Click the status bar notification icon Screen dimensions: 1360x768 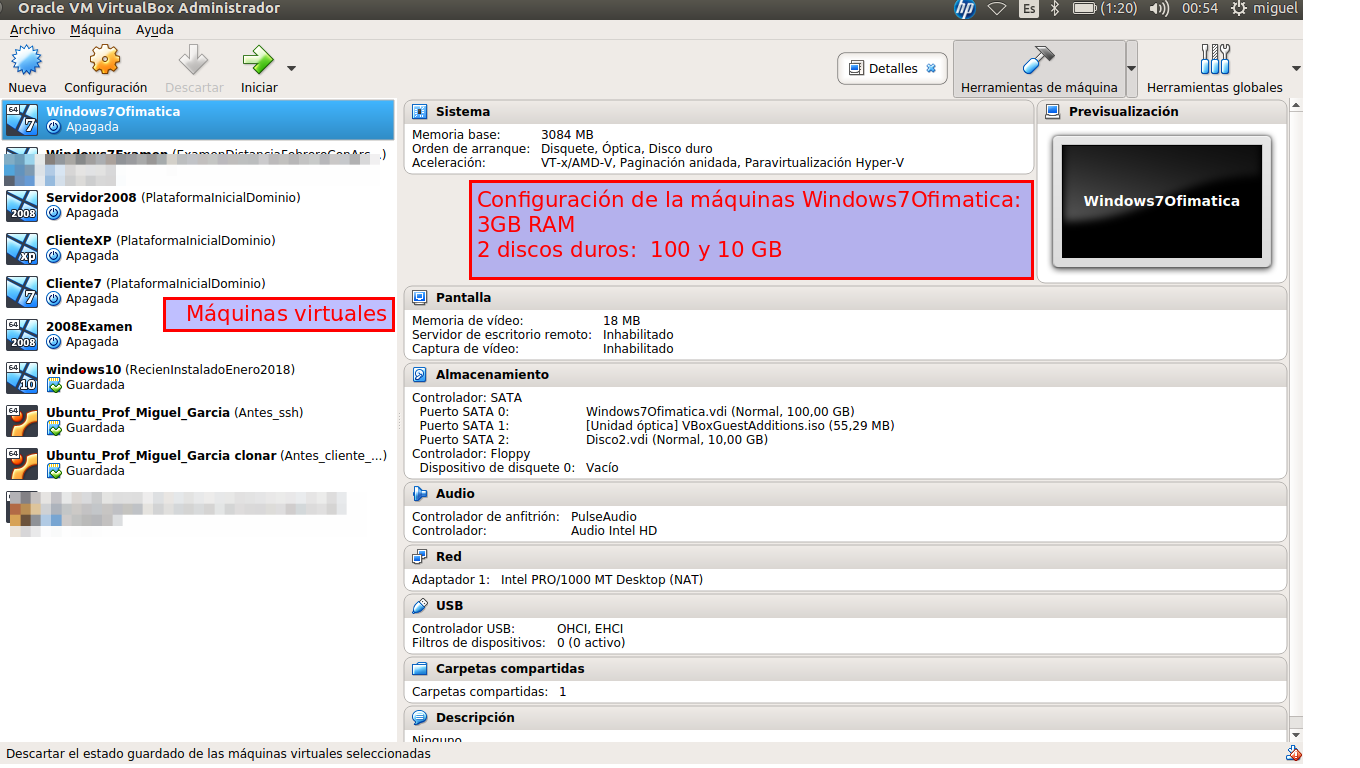click(1294, 754)
